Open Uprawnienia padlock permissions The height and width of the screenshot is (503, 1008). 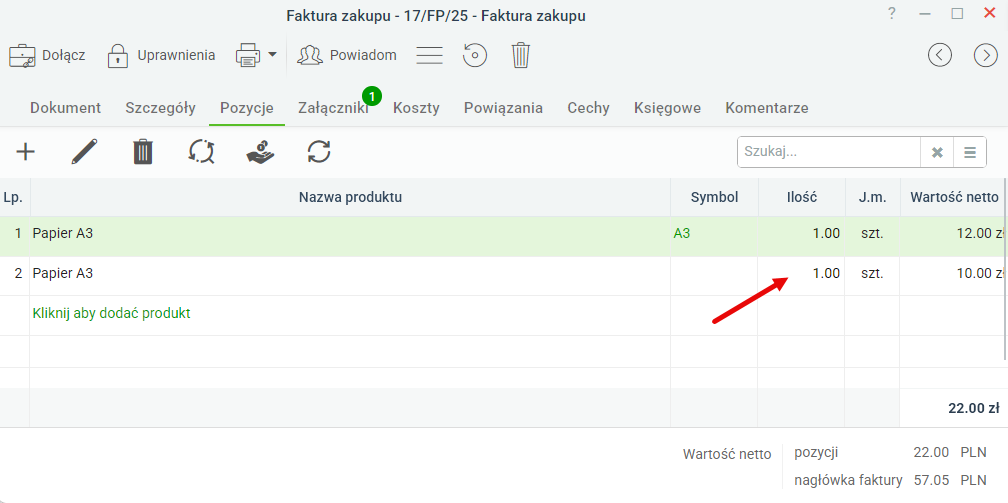point(118,56)
